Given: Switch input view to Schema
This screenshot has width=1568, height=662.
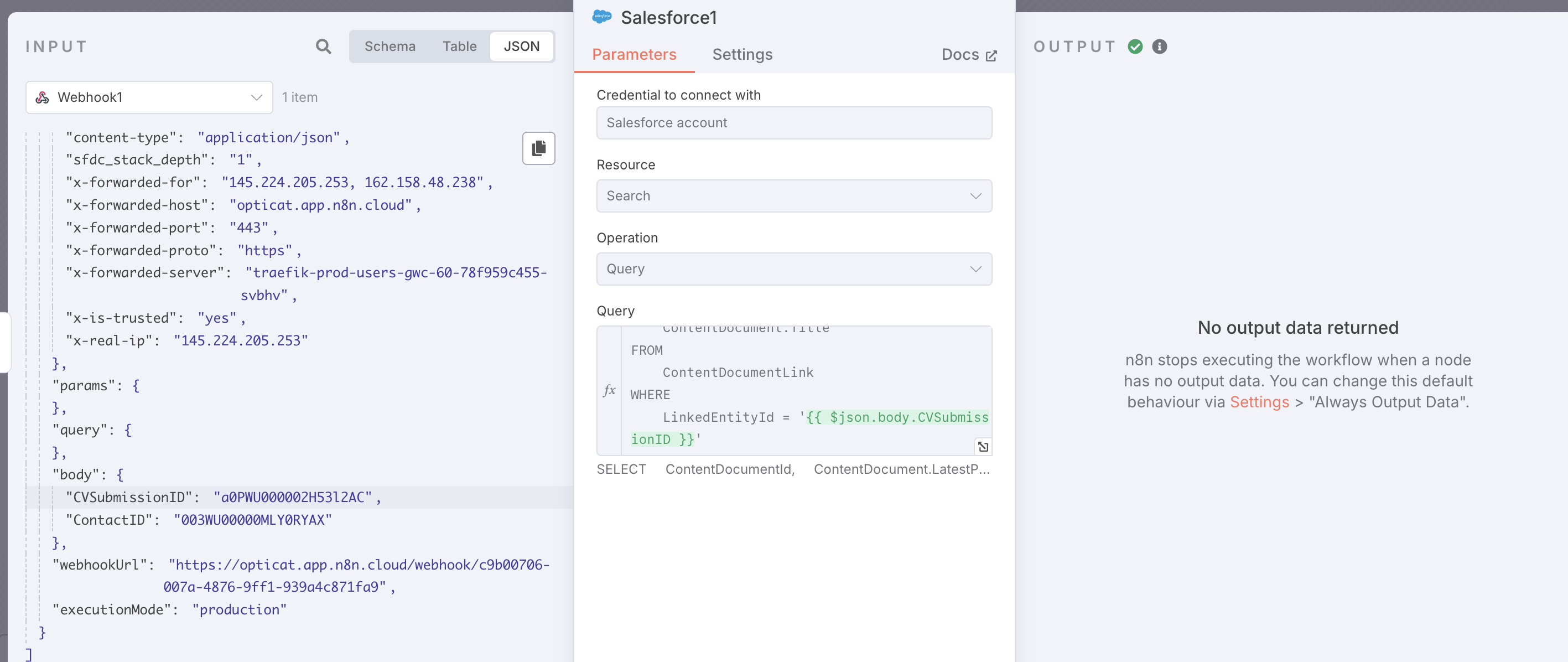Looking at the screenshot, I should point(390,46).
